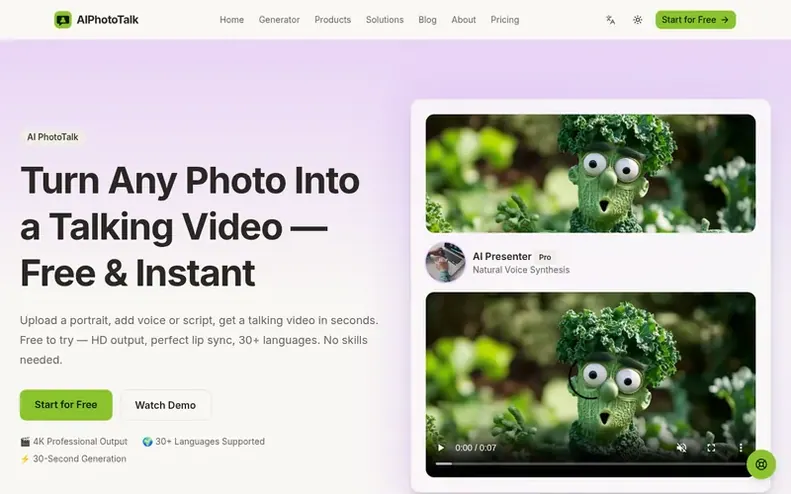Click the globe icon beside Languages Supported

coord(147,442)
